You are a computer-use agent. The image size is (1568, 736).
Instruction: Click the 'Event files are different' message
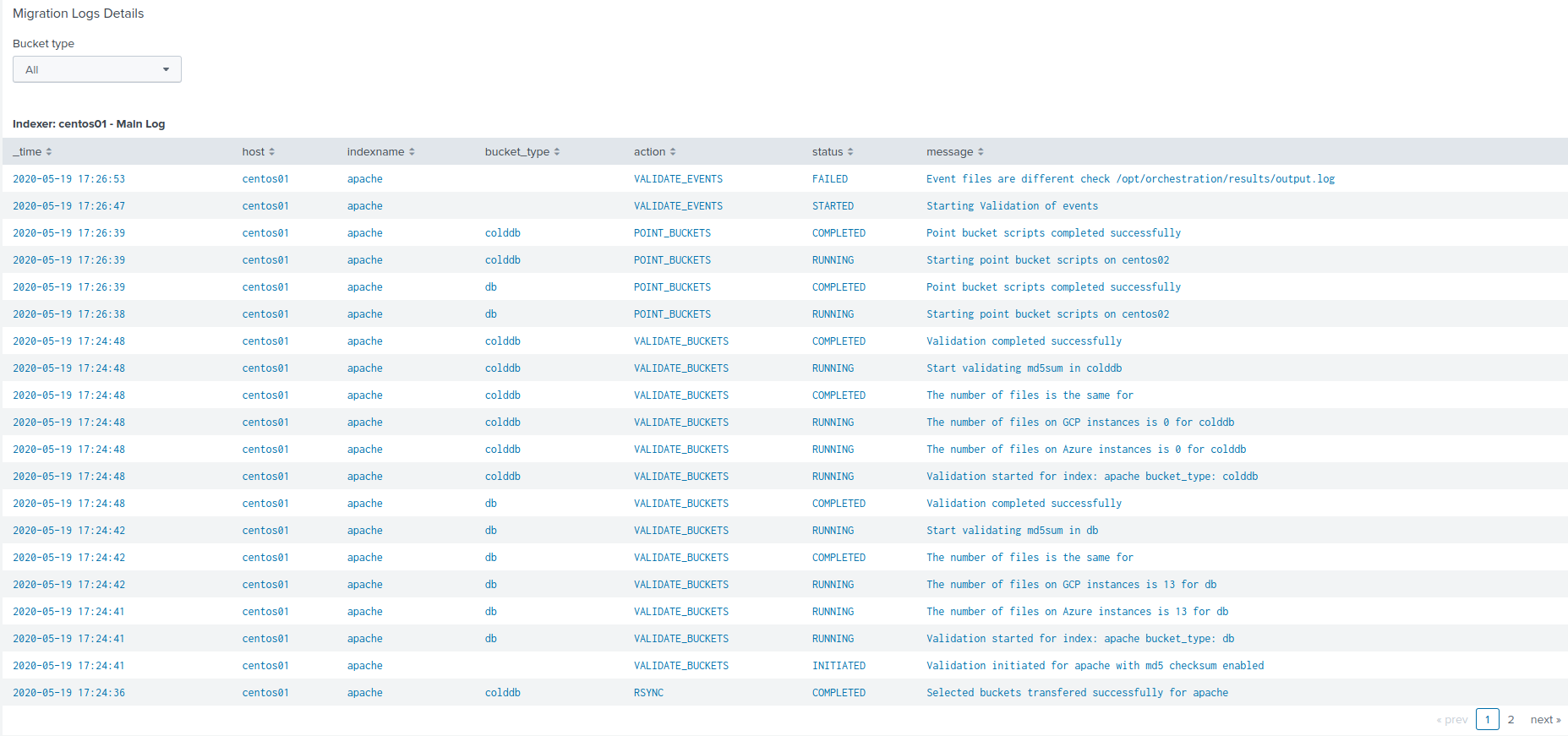coord(1130,178)
